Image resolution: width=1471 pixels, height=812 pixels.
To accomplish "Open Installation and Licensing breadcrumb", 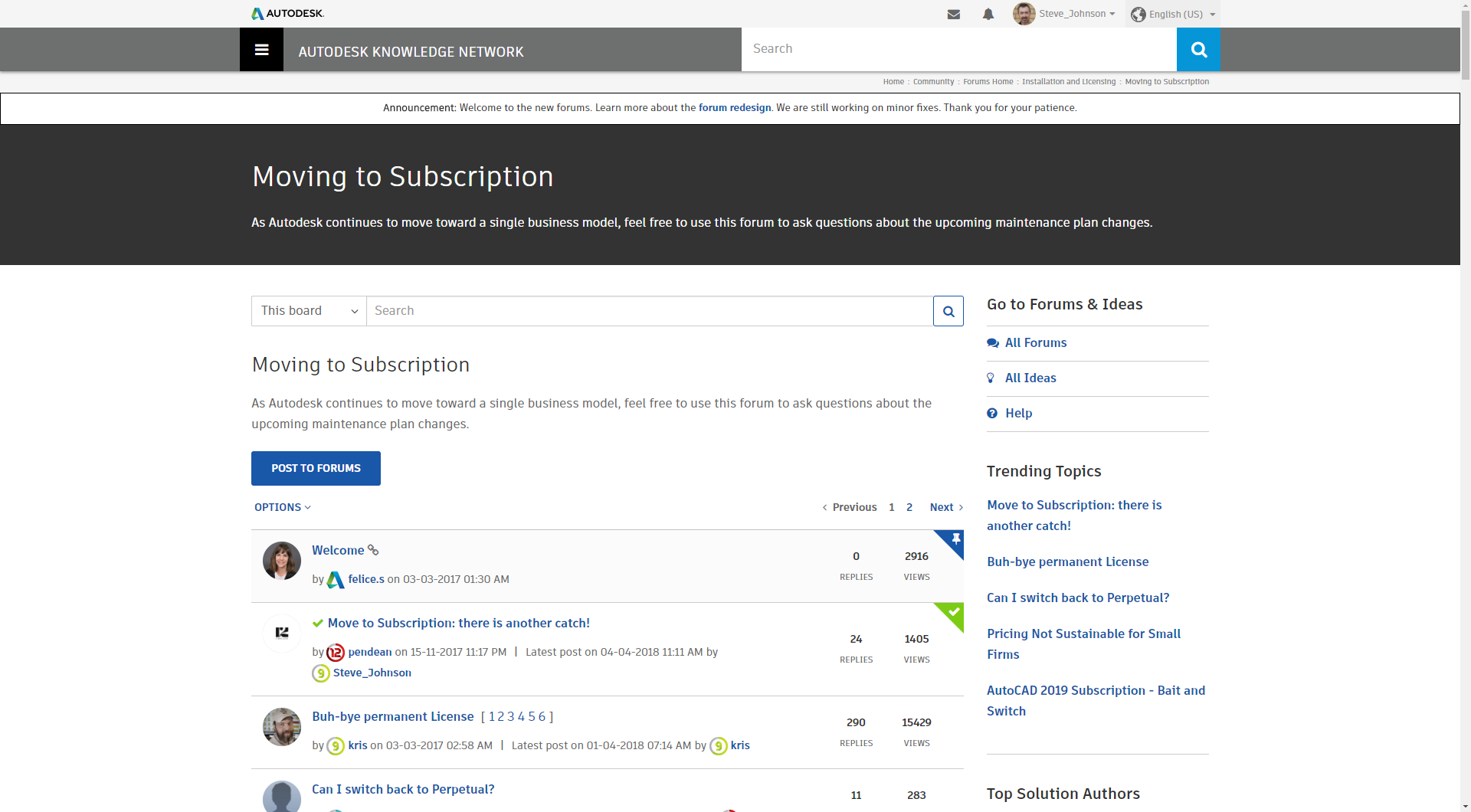I will (x=1069, y=81).
